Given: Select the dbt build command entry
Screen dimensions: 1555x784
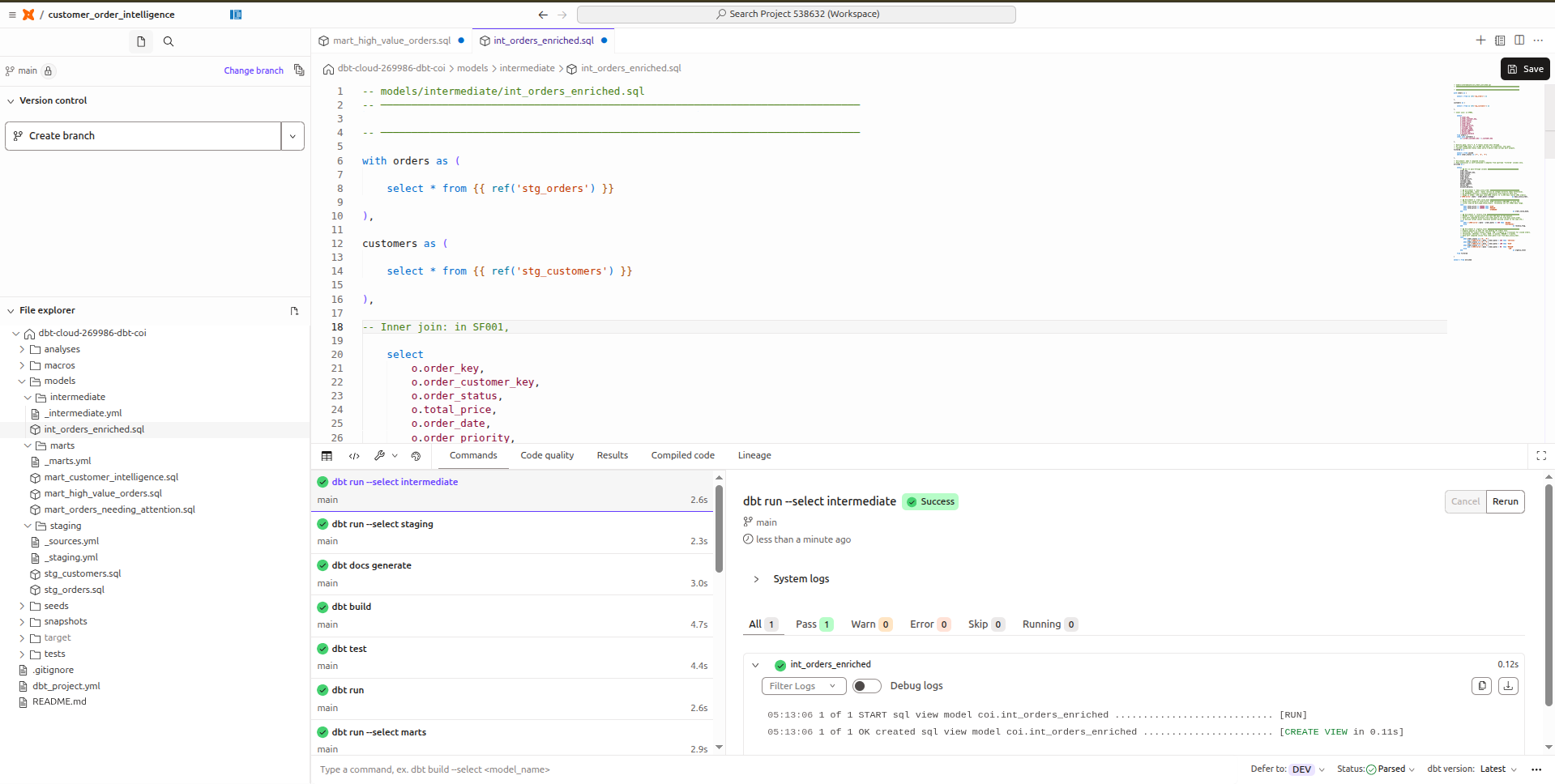Looking at the screenshot, I should (512, 616).
